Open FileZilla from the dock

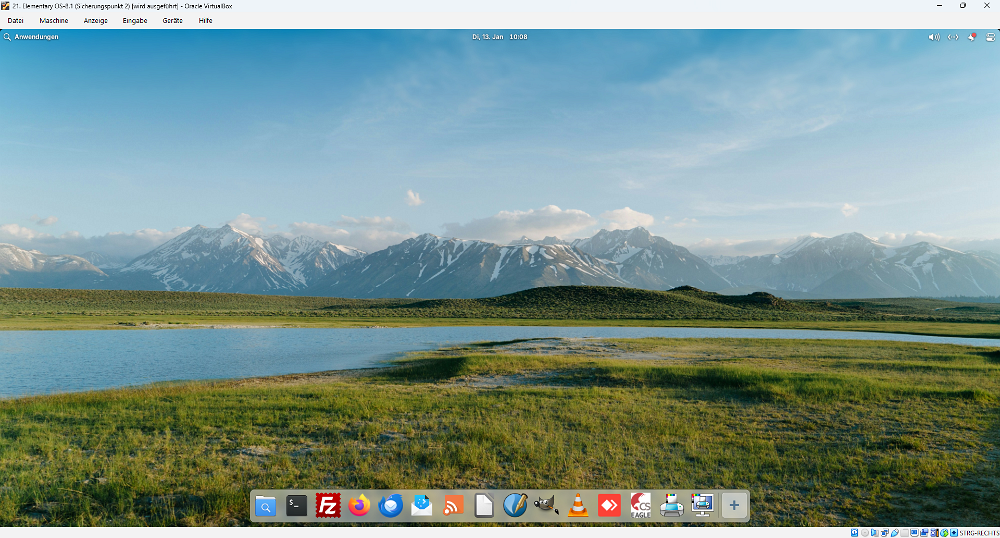pyautogui.click(x=328, y=506)
